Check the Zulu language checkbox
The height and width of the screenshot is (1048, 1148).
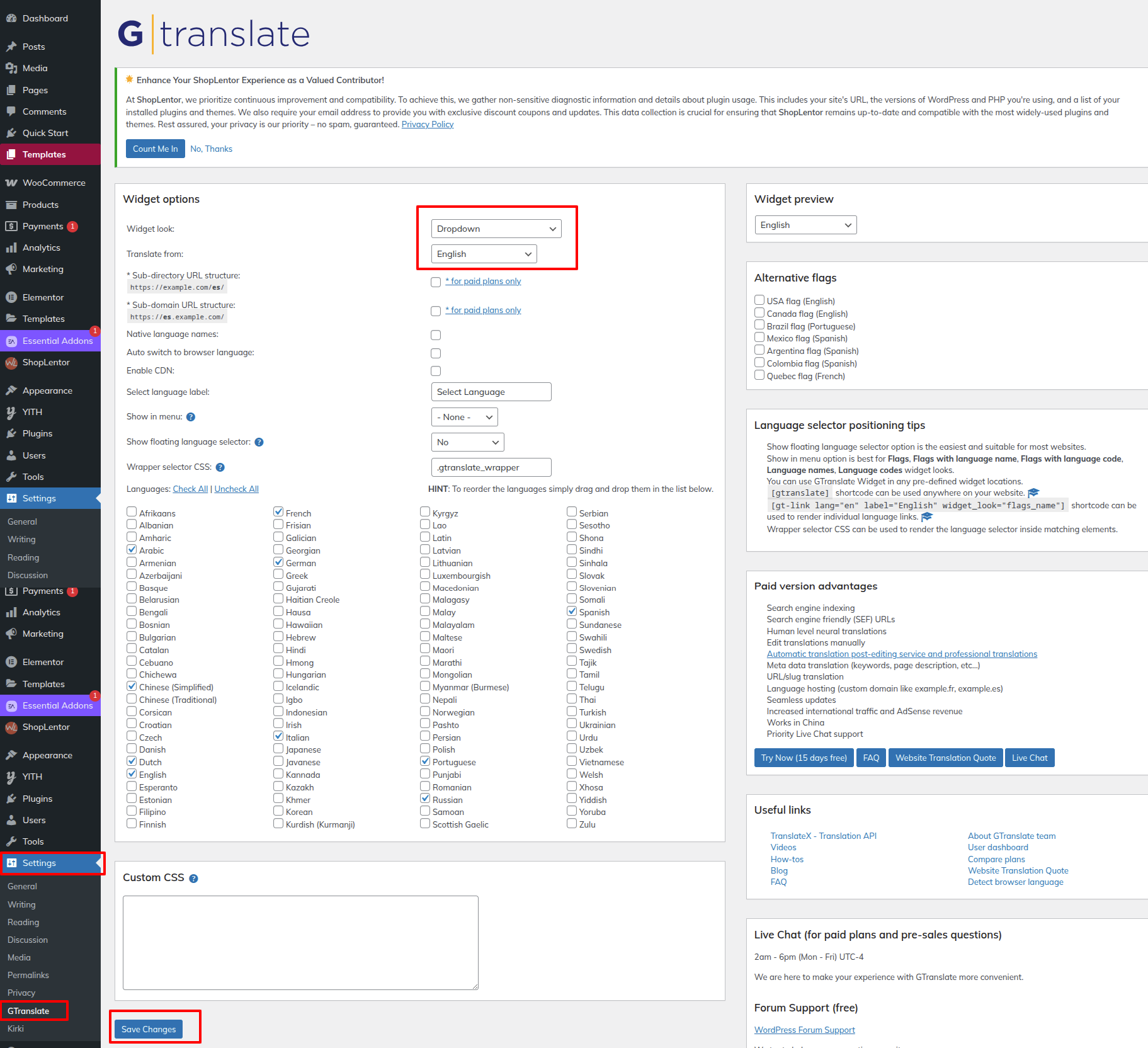pyautogui.click(x=572, y=823)
